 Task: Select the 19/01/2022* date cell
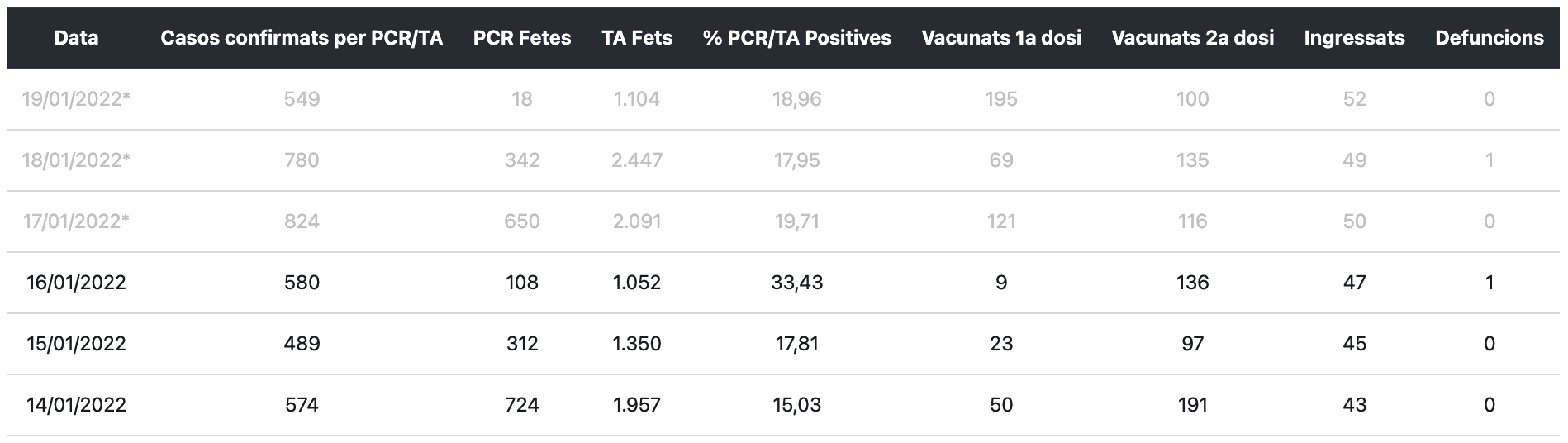click(x=76, y=99)
